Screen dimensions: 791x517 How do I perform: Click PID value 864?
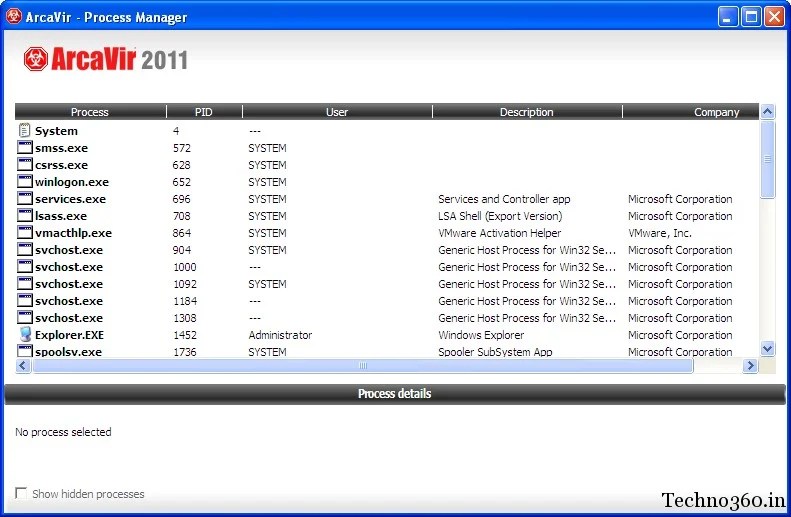pyautogui.click(x=182, y=233)
